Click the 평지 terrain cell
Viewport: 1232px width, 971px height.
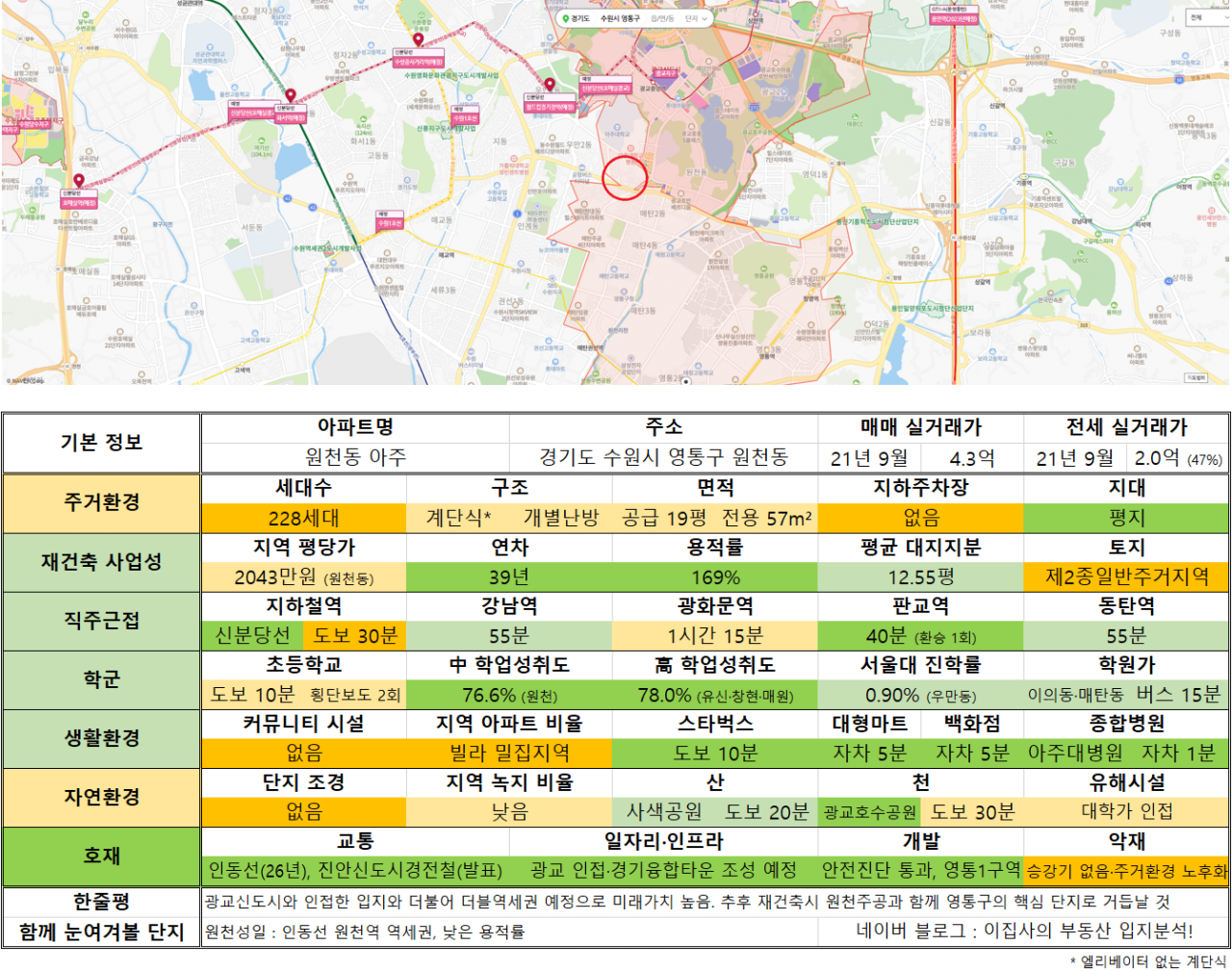pyautogui.click(x=1126, y=518)
